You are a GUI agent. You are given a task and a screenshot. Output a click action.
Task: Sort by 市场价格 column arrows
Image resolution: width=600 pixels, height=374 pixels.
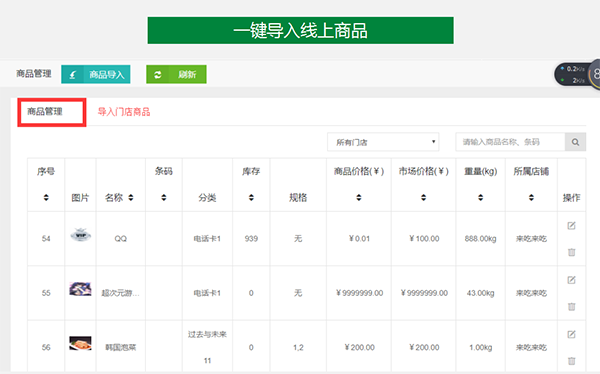pos(423,198)
